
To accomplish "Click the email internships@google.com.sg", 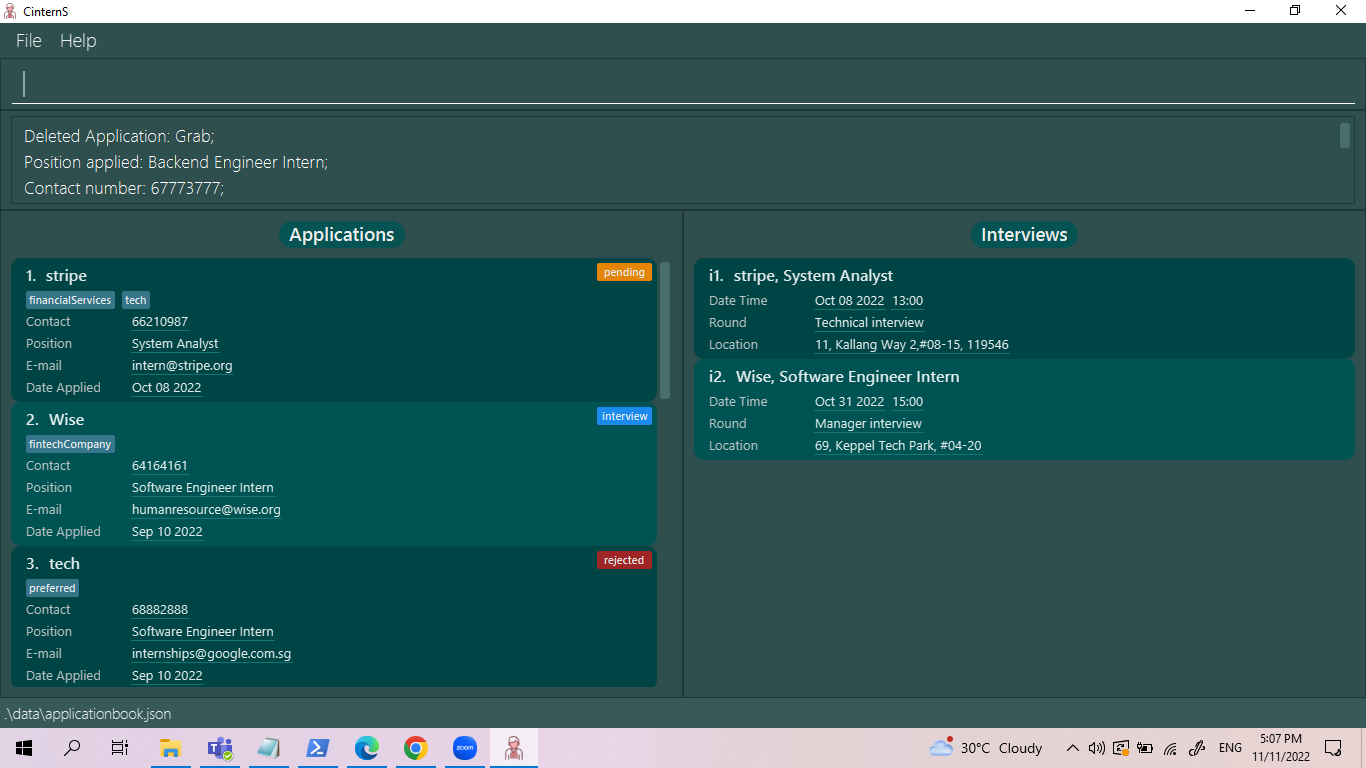I will 212,654.
